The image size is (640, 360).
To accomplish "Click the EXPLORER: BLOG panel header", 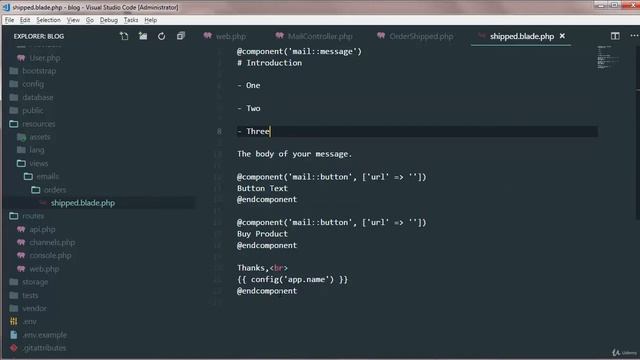I will click(x=39, y=36).
